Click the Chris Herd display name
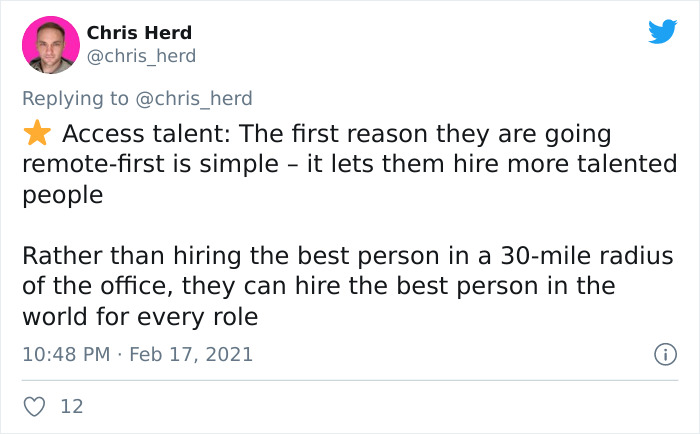The height and width of the screenshot is (434, 700). point(139,33)
